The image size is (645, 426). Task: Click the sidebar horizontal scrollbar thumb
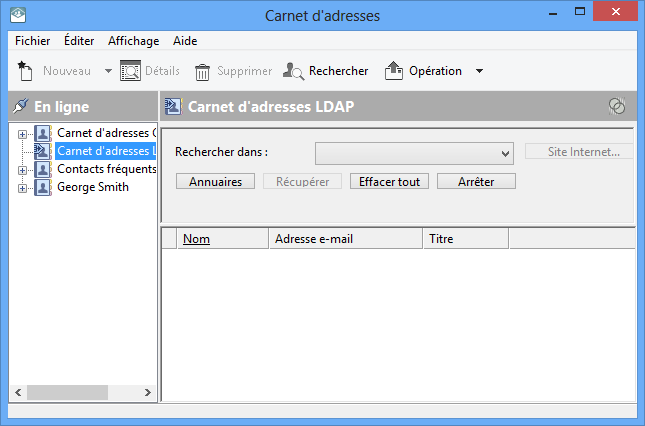tap(67, 393)
